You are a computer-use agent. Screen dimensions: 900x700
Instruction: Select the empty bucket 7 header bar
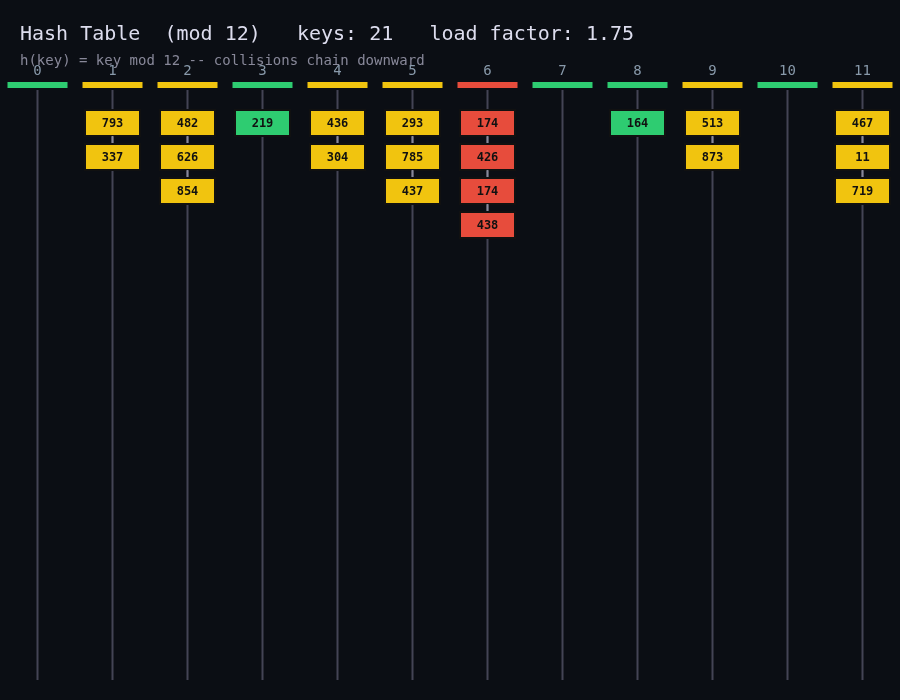pyautogui.click(x=562, y=85)
